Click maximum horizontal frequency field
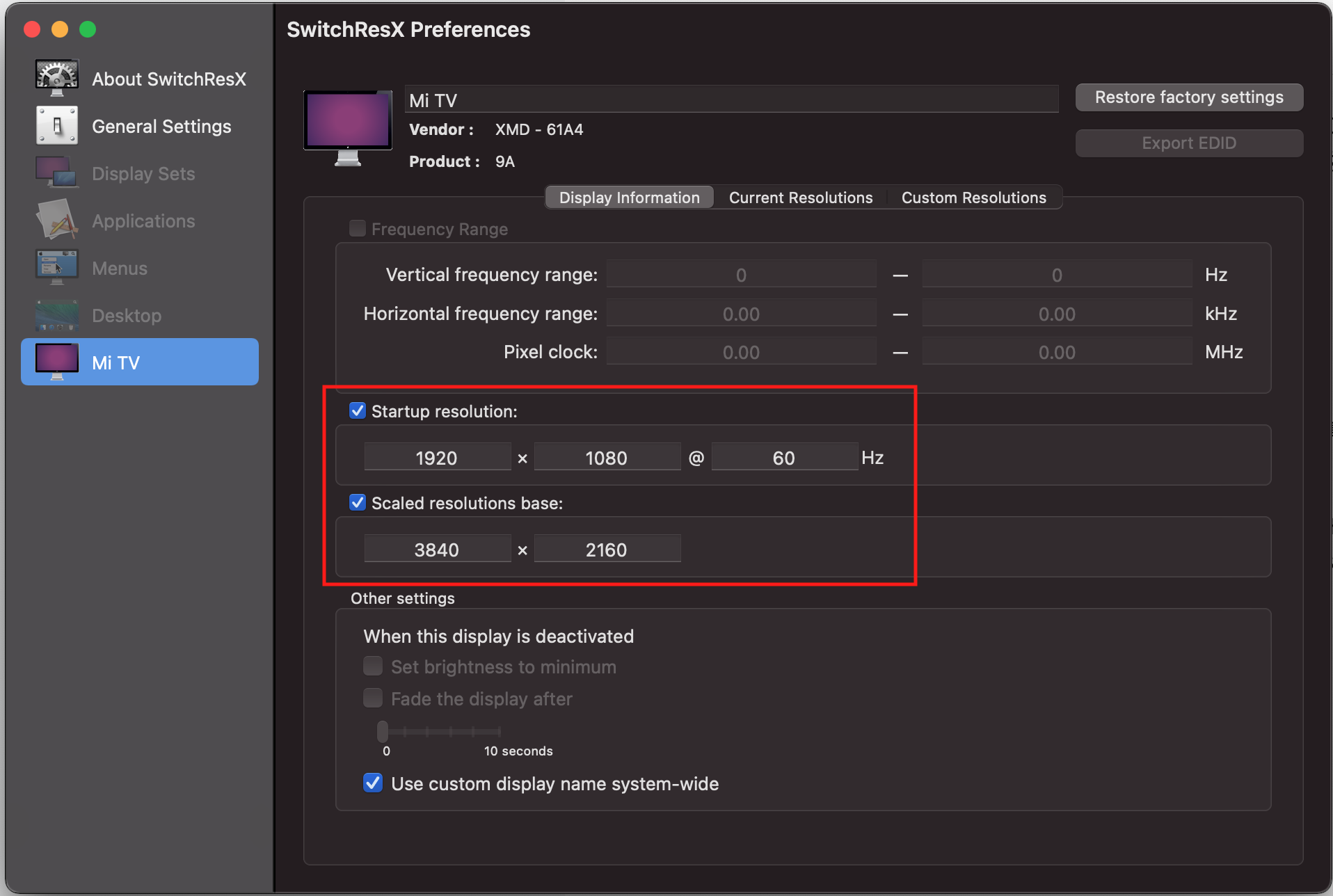The height and width of the screenshot is (896, 1333). click(x=1057, y=313)
